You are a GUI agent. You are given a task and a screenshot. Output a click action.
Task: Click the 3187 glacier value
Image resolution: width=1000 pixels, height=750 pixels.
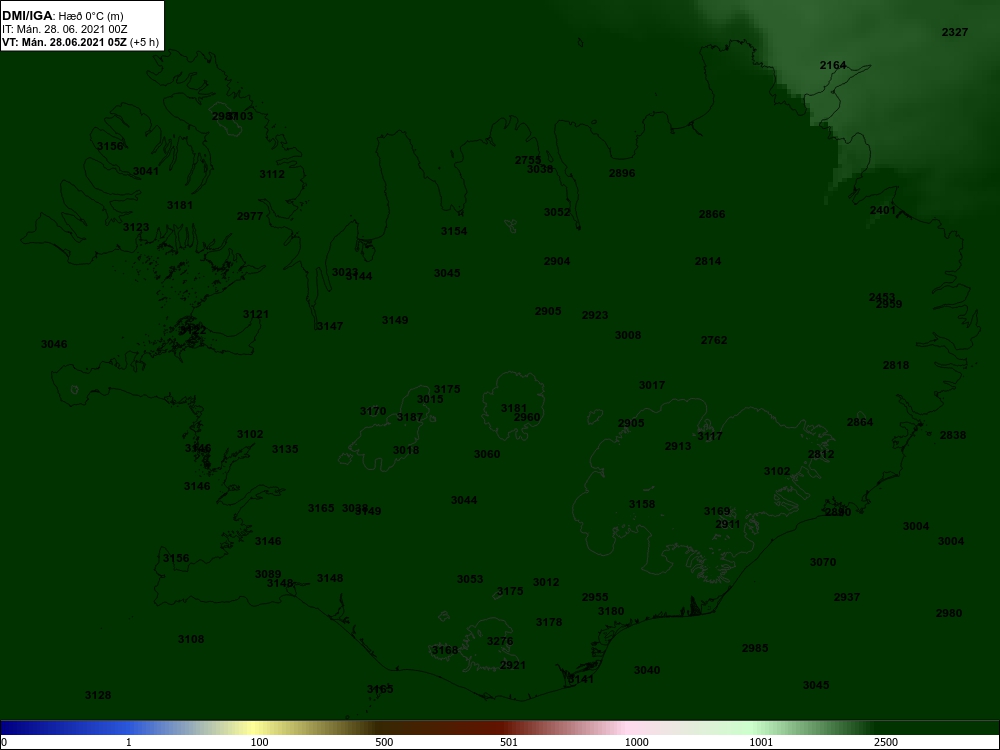[x=410, y=417]
